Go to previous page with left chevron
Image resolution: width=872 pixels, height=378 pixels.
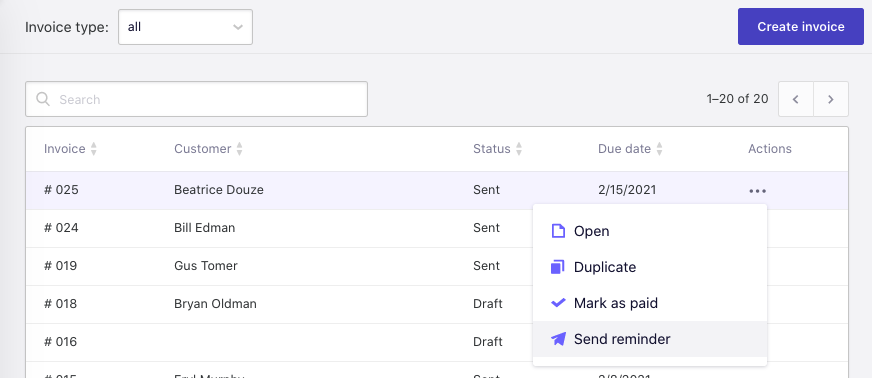coord(796,99)
